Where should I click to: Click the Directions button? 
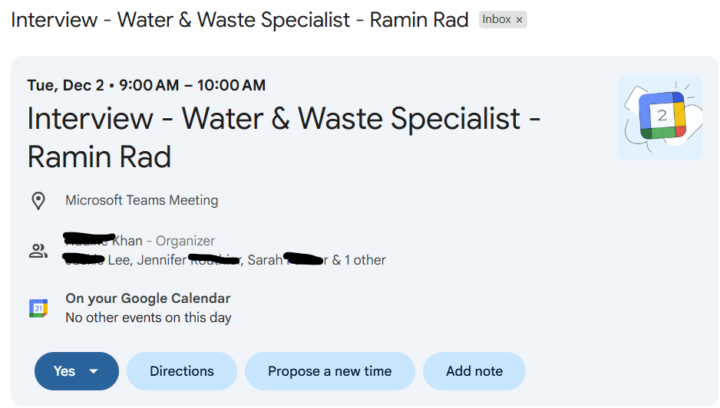point(182,371)
